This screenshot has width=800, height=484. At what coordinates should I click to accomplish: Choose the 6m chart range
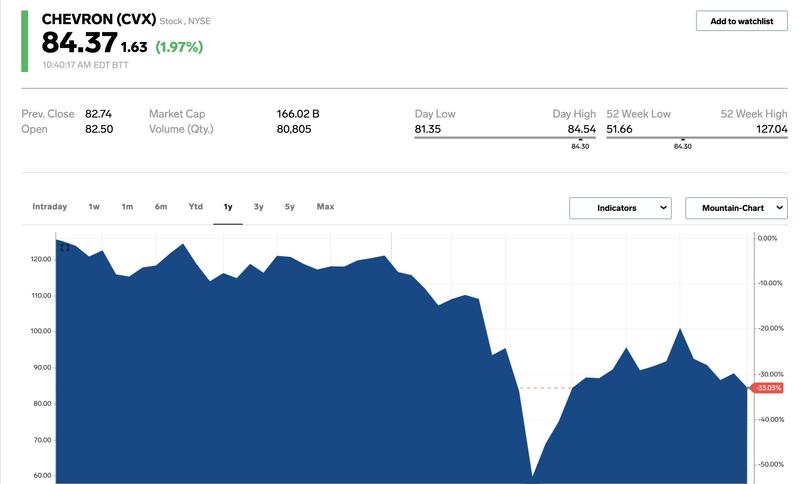[161, 207]
